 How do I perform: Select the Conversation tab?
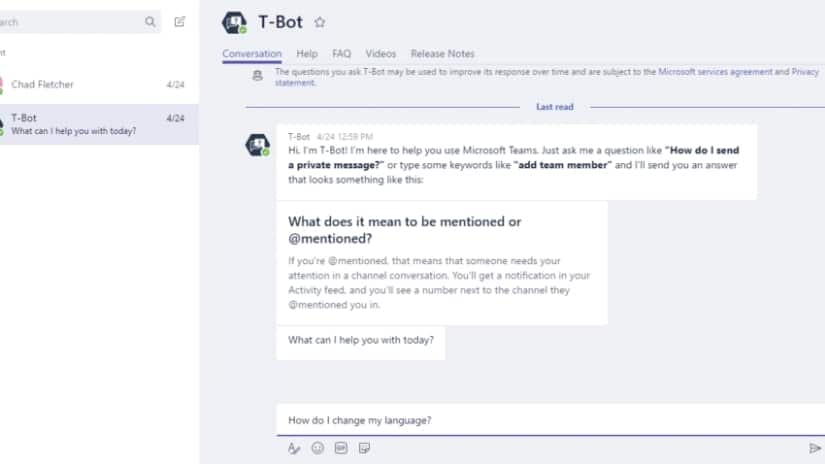[x=251, y=54]
